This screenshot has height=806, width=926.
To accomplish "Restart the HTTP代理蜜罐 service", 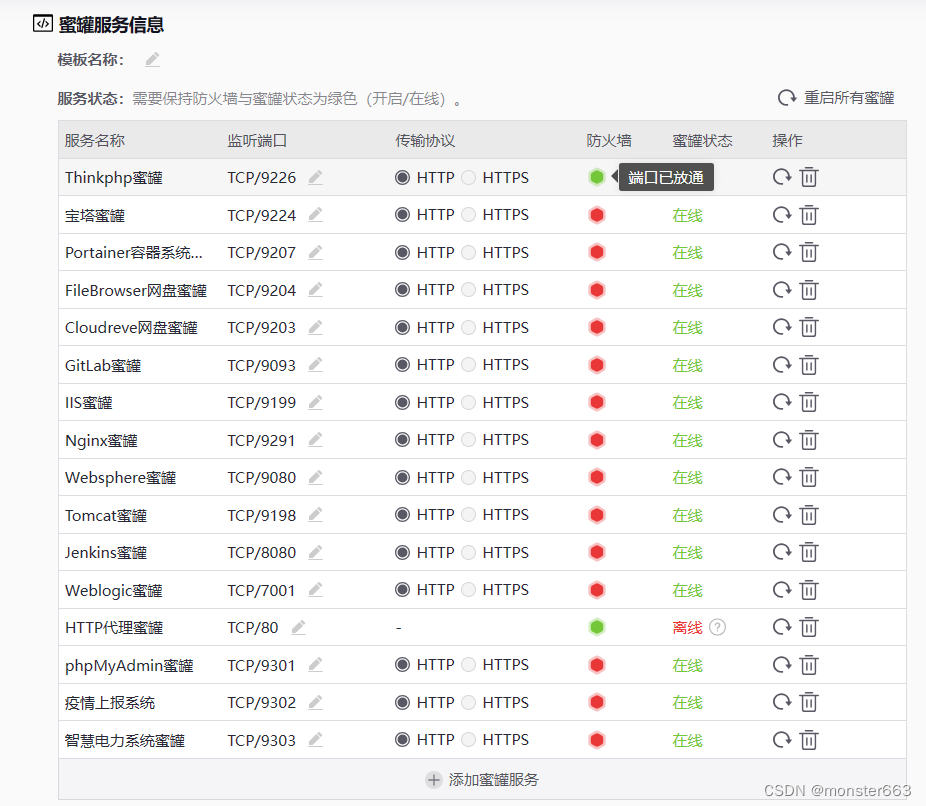I will pos(782,627).
